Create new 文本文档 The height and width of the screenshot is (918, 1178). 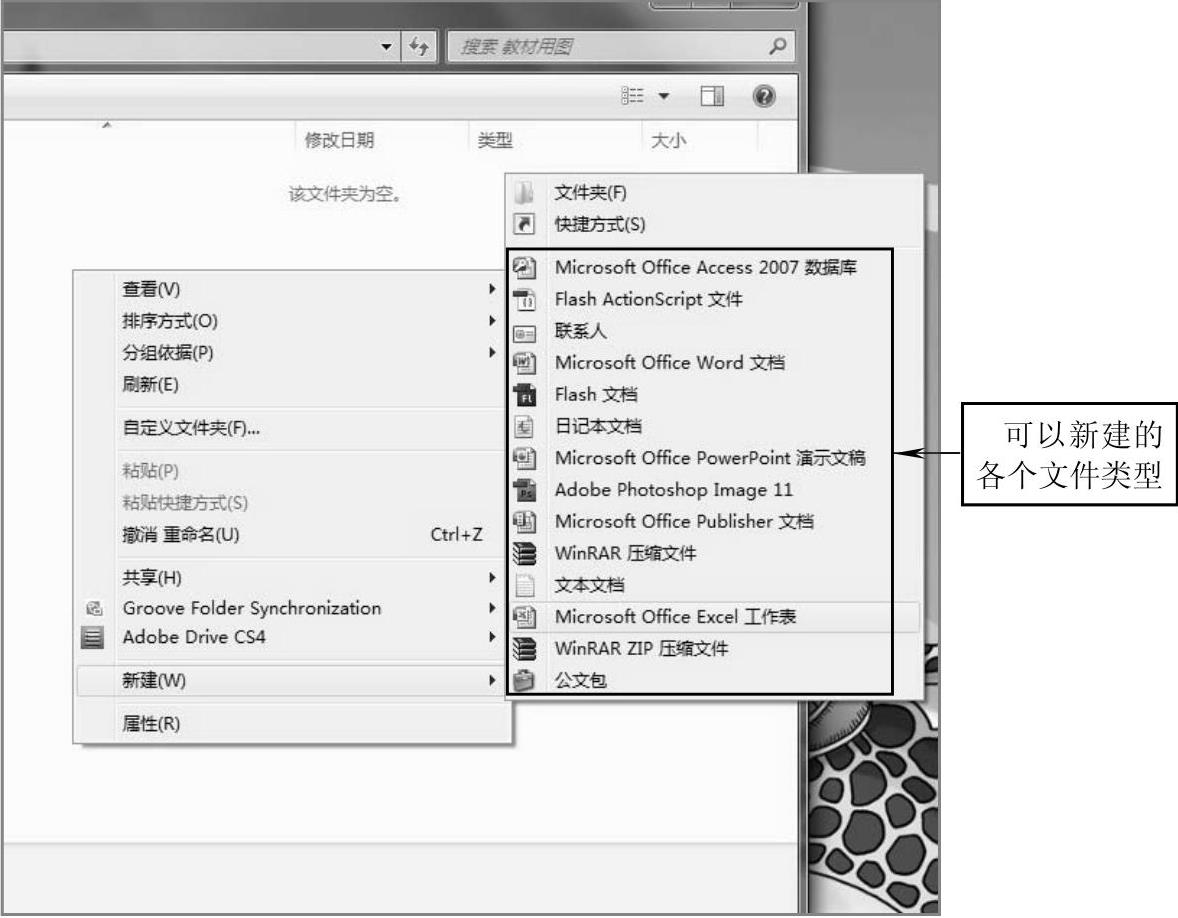pos(714,584)
